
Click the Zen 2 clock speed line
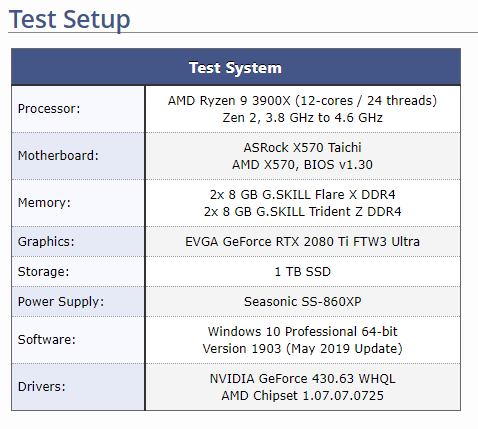(302, 118)
